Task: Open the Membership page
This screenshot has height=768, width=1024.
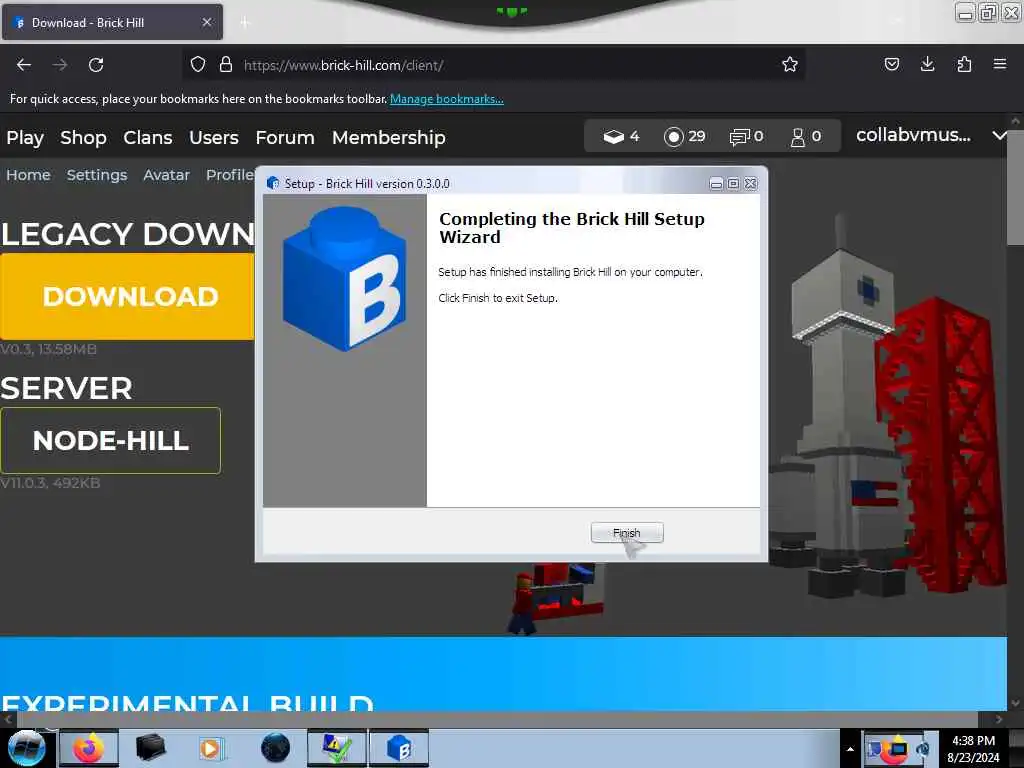Action: [x=389, y=137]
